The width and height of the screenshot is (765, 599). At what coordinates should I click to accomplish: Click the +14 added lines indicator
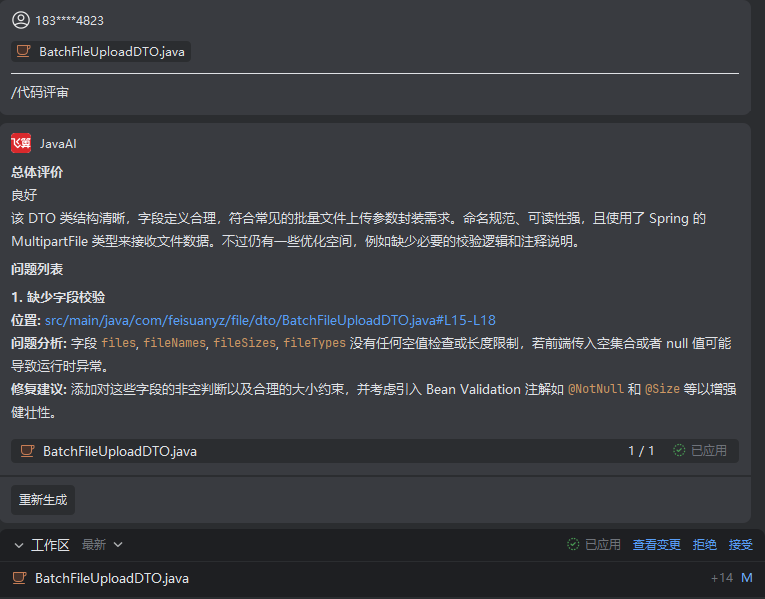click(721, 578)
